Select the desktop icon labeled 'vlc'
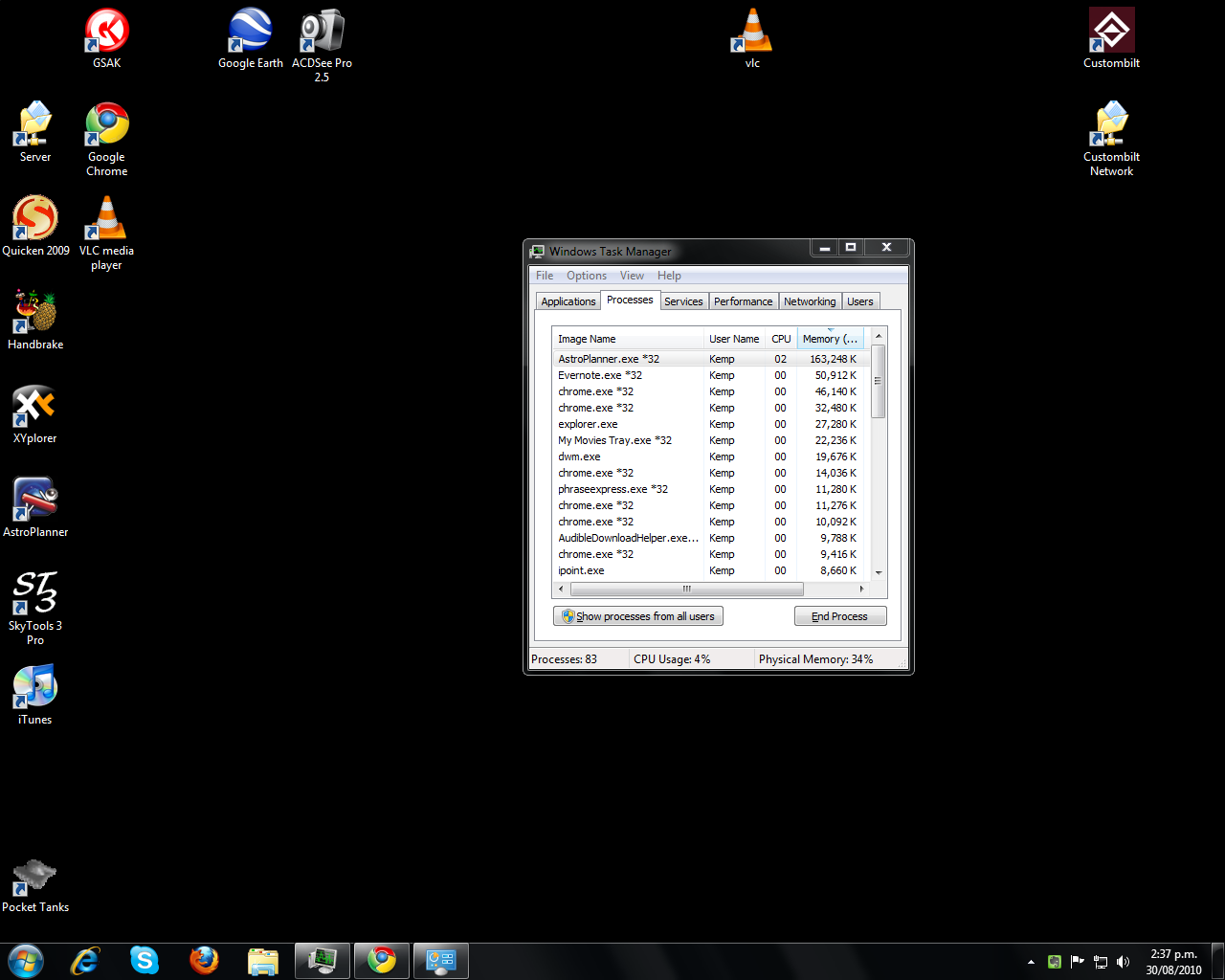The image size is (1225, 980). click(752, 38)
